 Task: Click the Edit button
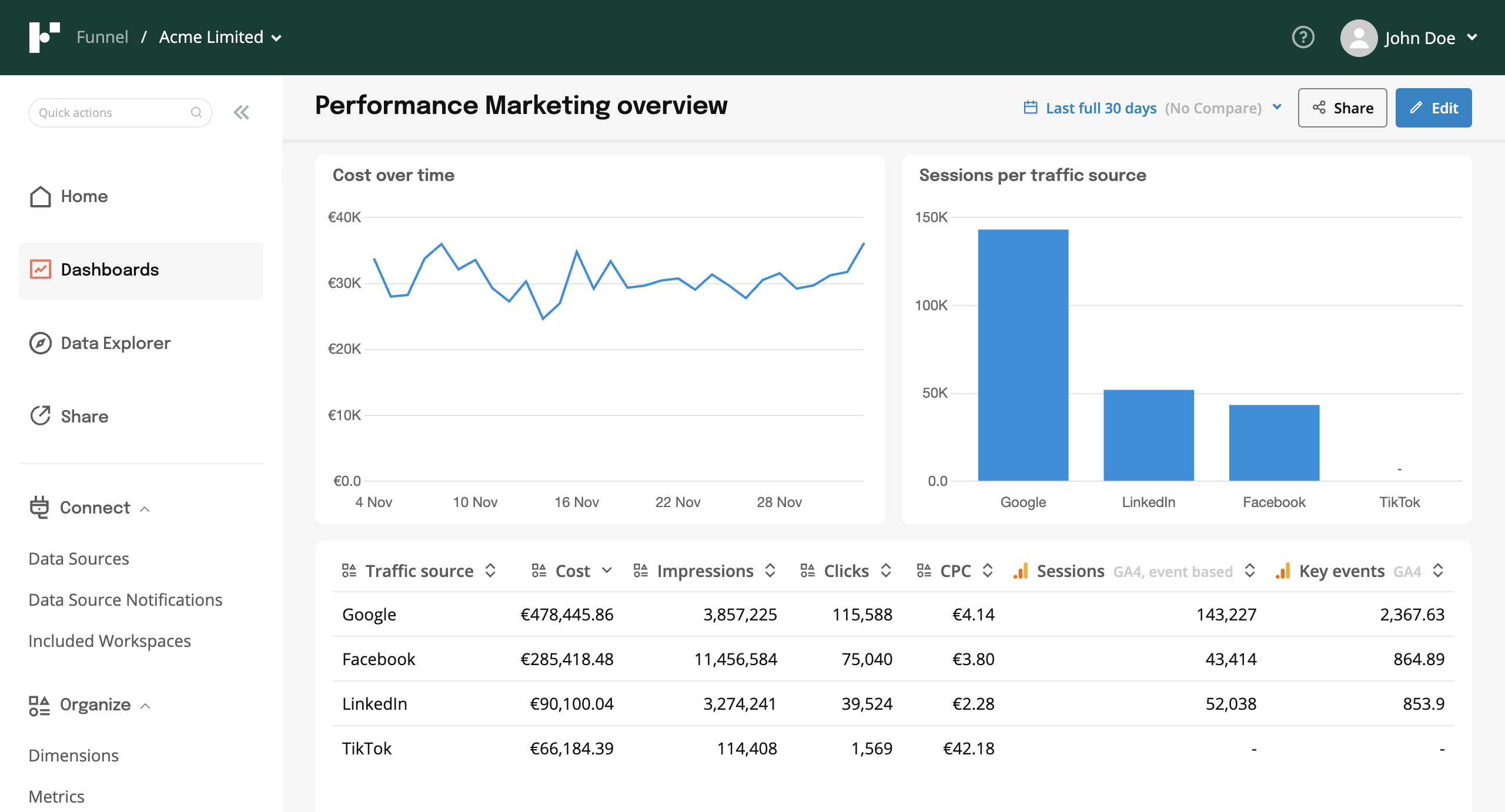click(1433, 108)
